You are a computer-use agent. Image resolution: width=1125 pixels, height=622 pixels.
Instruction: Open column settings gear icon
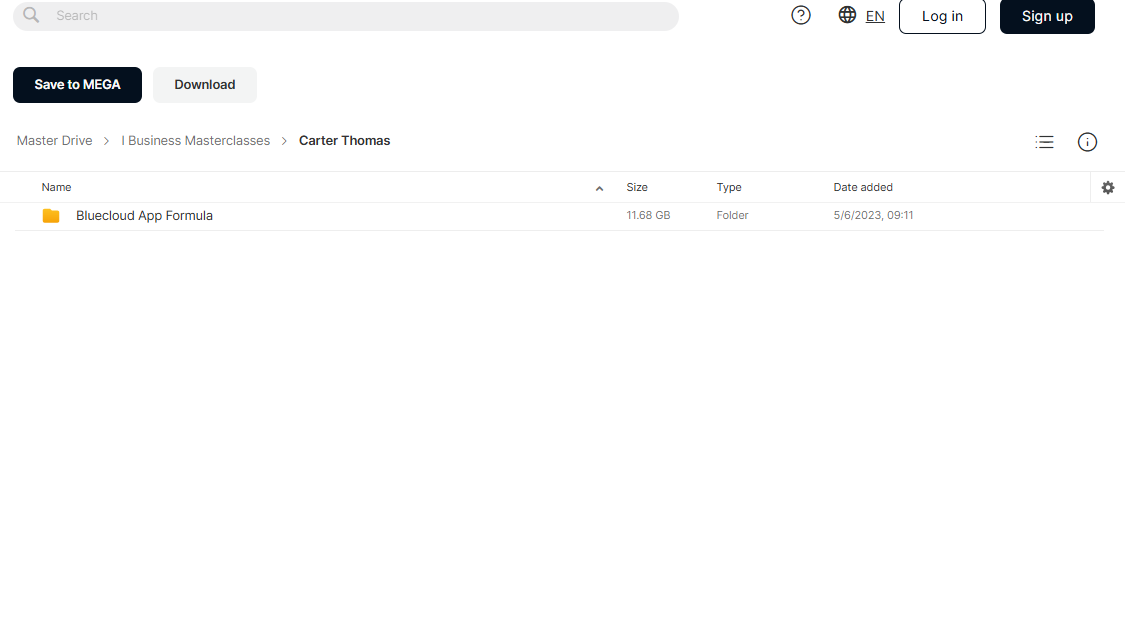pos(1108,187)
